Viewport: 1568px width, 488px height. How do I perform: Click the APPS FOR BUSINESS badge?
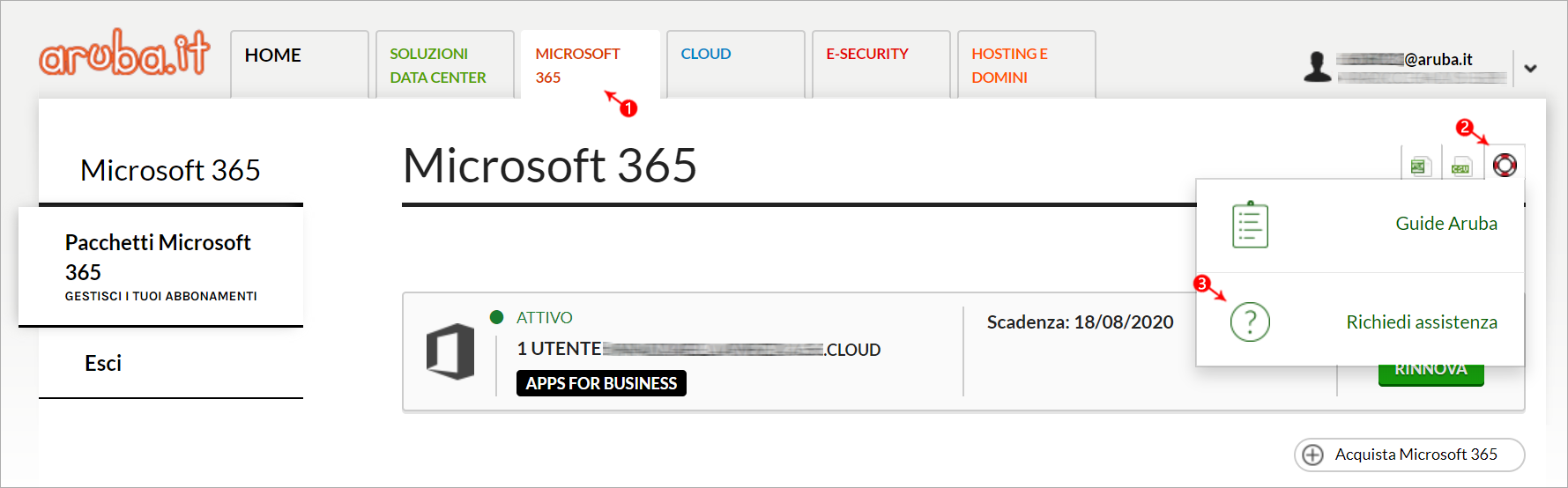tap(601, 383)
